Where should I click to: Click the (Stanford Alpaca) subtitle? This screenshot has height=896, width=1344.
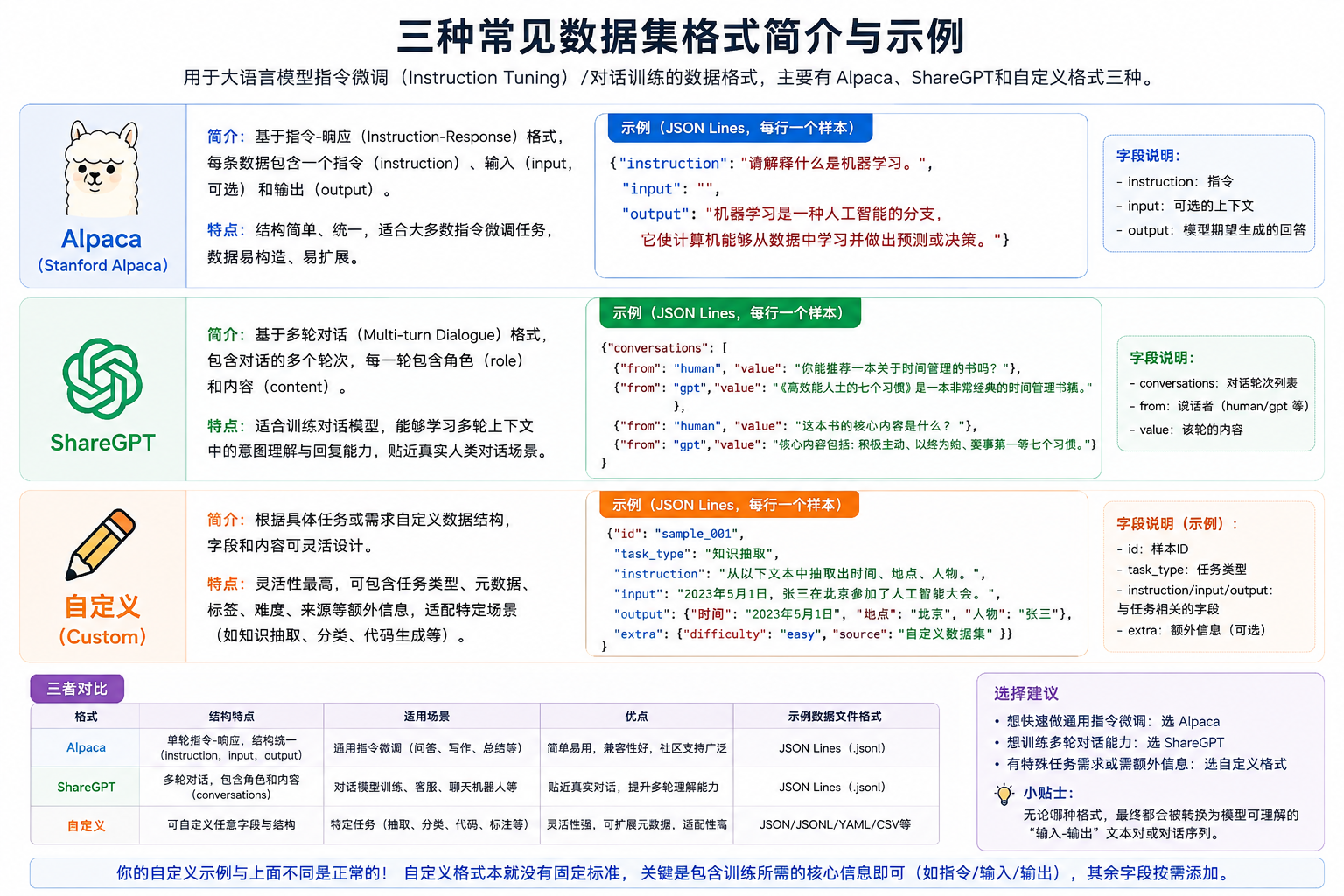click(102, 265)
